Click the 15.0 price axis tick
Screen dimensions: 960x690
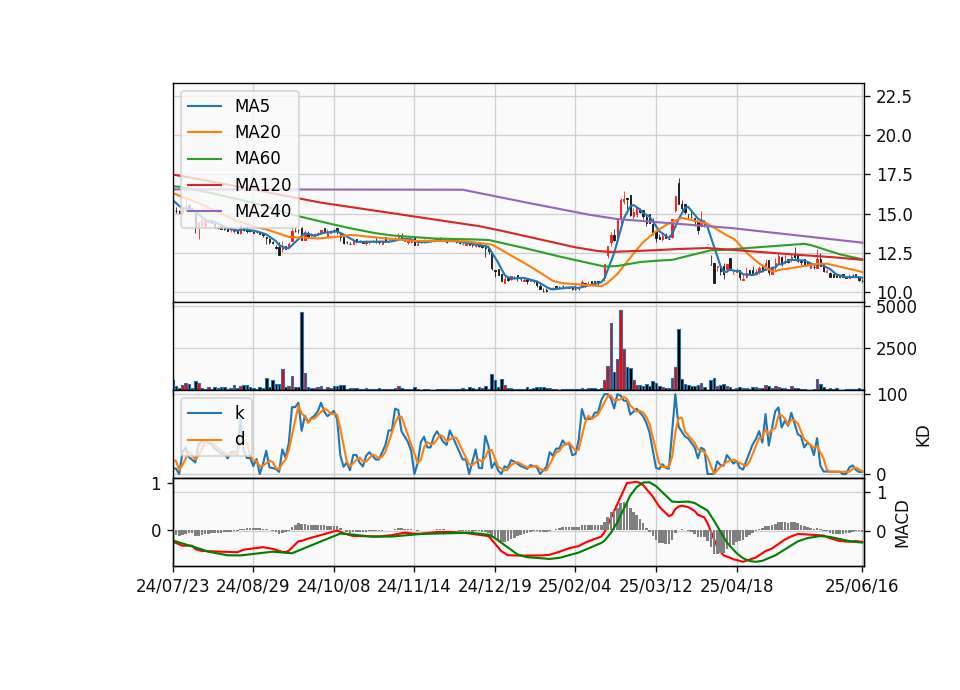click(x=894, y=215)
